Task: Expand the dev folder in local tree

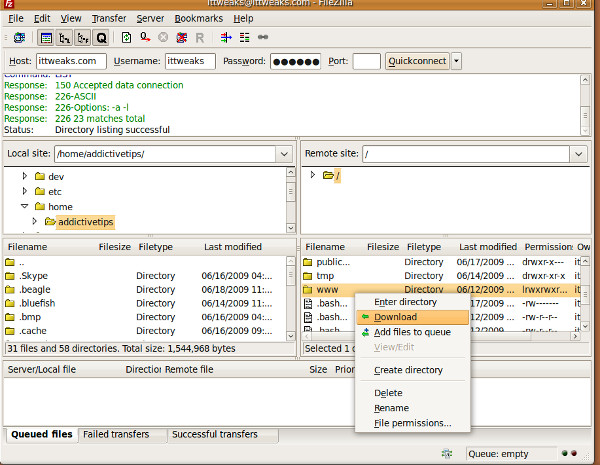Action: coord(24,176)
